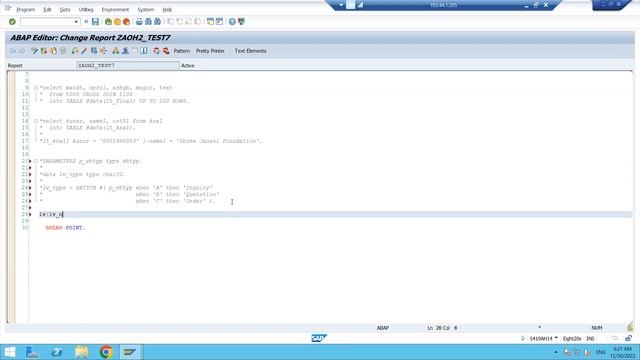
Task: Show hidden system tray icons
Action: [556, 352]
